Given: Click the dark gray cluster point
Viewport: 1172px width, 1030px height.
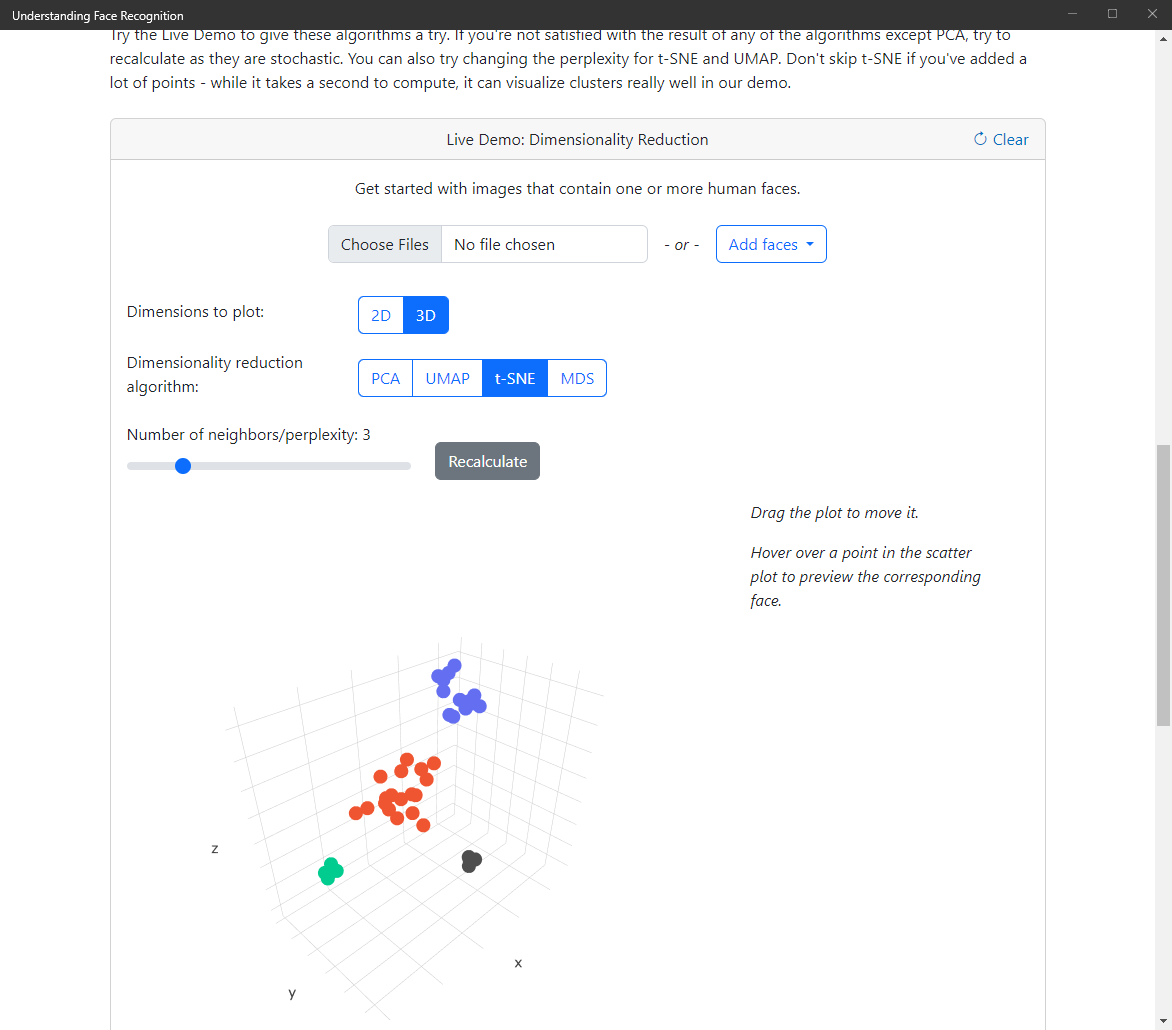Looking at the screenshot, I should click(471, 861).
